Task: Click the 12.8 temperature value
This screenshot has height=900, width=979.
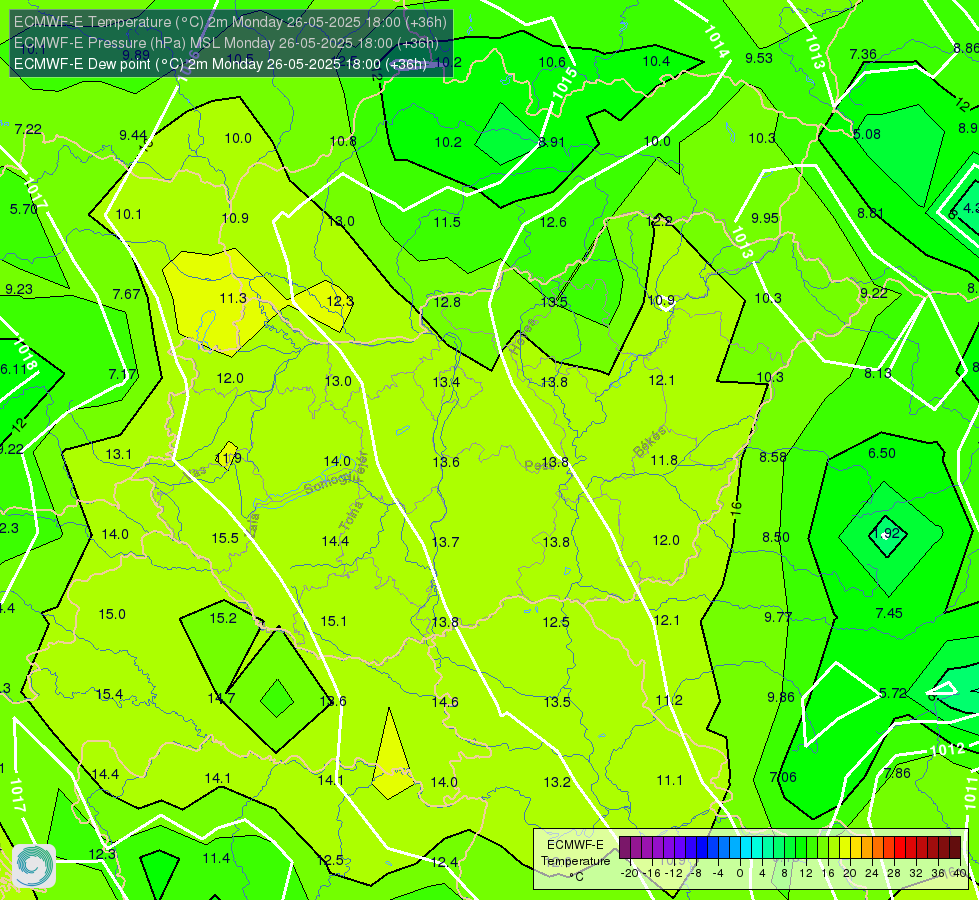Action: click(447, 302)
